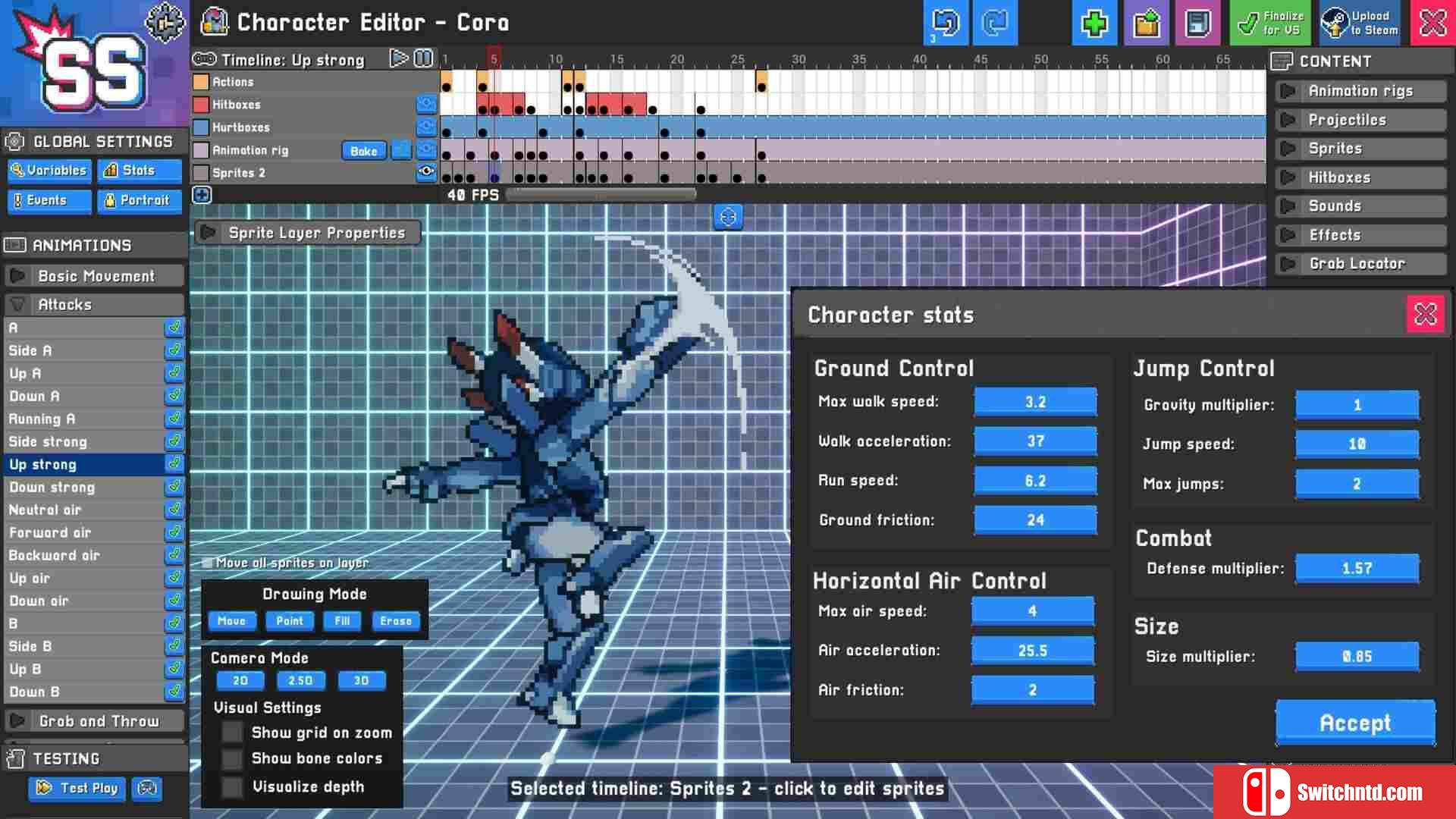
Task: Switch camera mode to 3D
Action: coord(361,681)
